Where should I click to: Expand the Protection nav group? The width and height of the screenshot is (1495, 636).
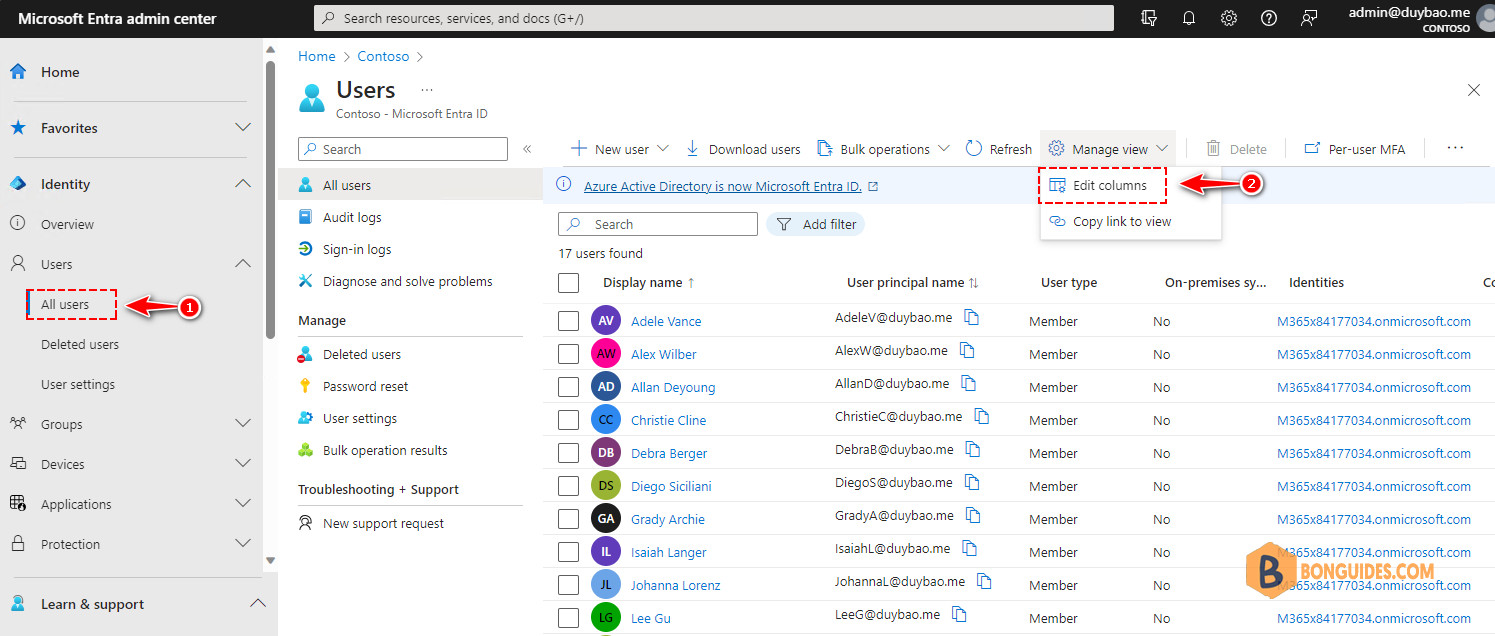click(x=242, y=544)
